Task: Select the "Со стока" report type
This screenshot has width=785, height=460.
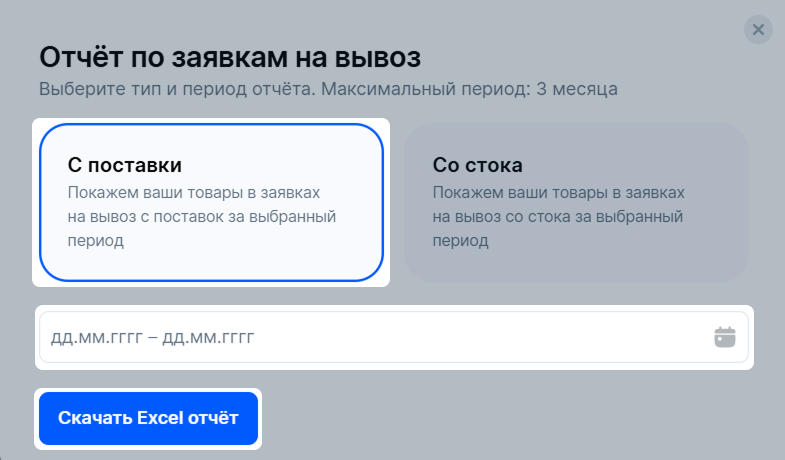Action: (x=576, y=202)
